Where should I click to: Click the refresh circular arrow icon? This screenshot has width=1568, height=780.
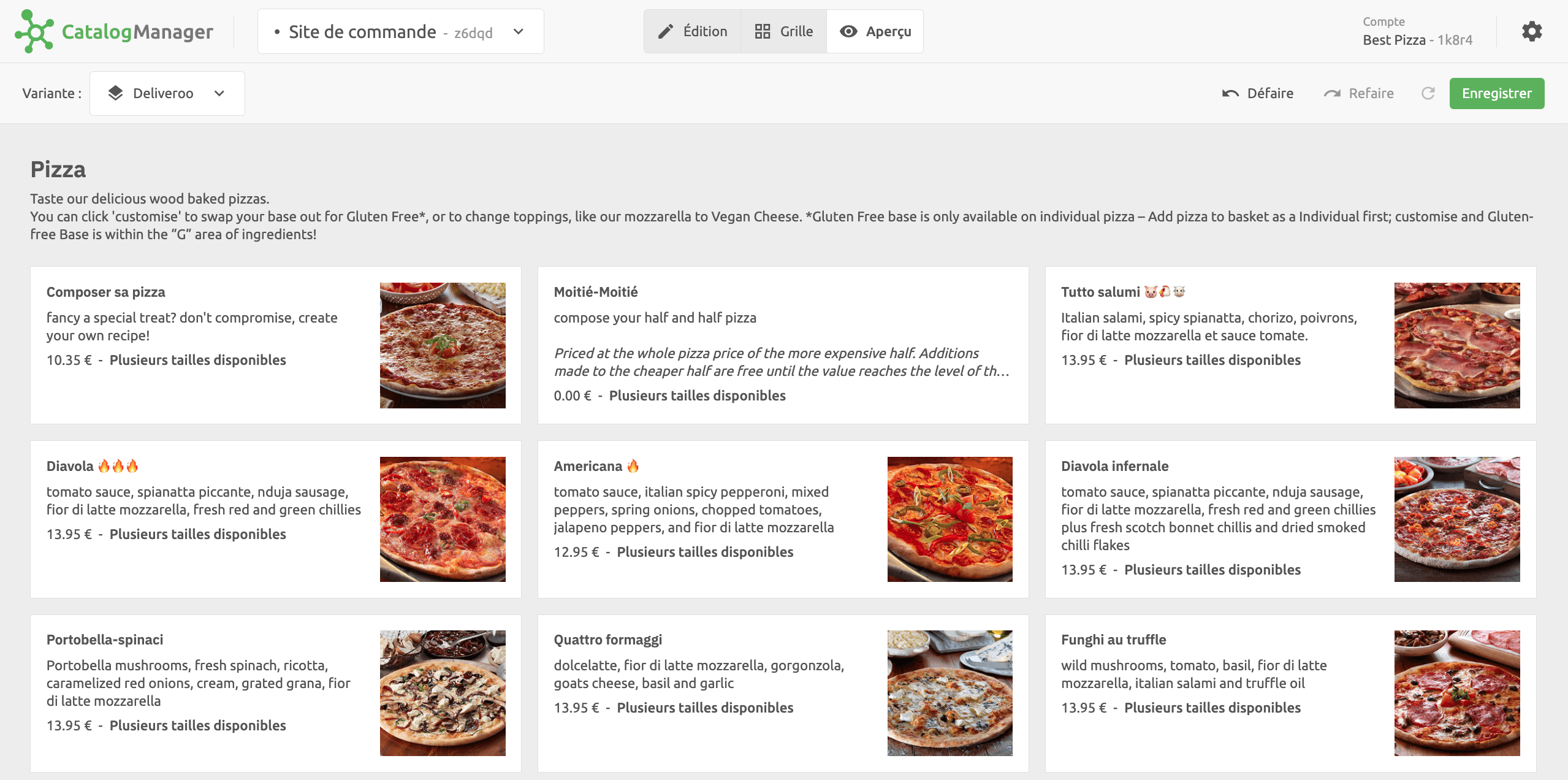[x=1428, y=93]
